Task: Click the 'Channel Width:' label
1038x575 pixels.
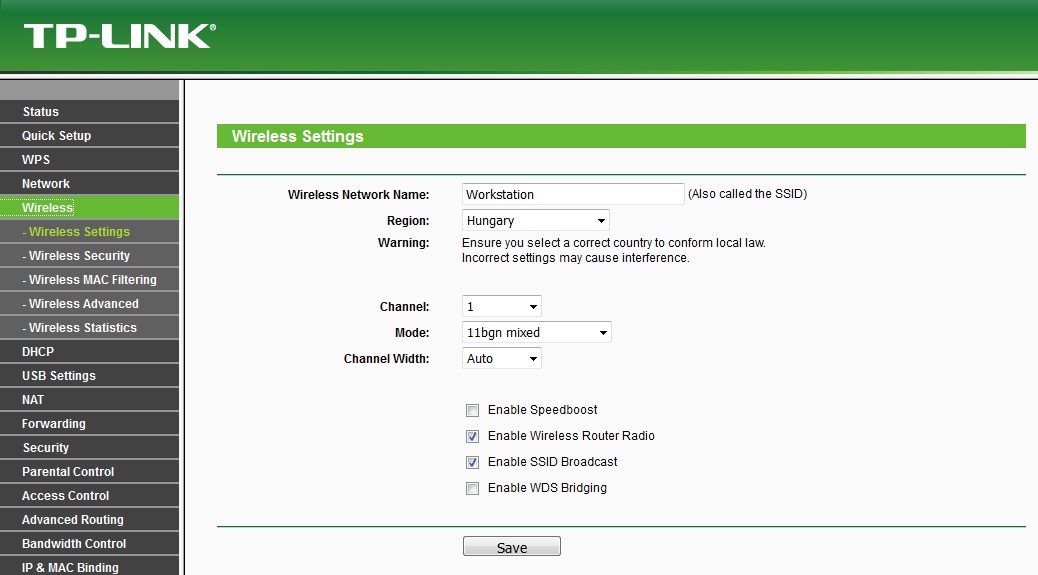Action: [386, 359]
